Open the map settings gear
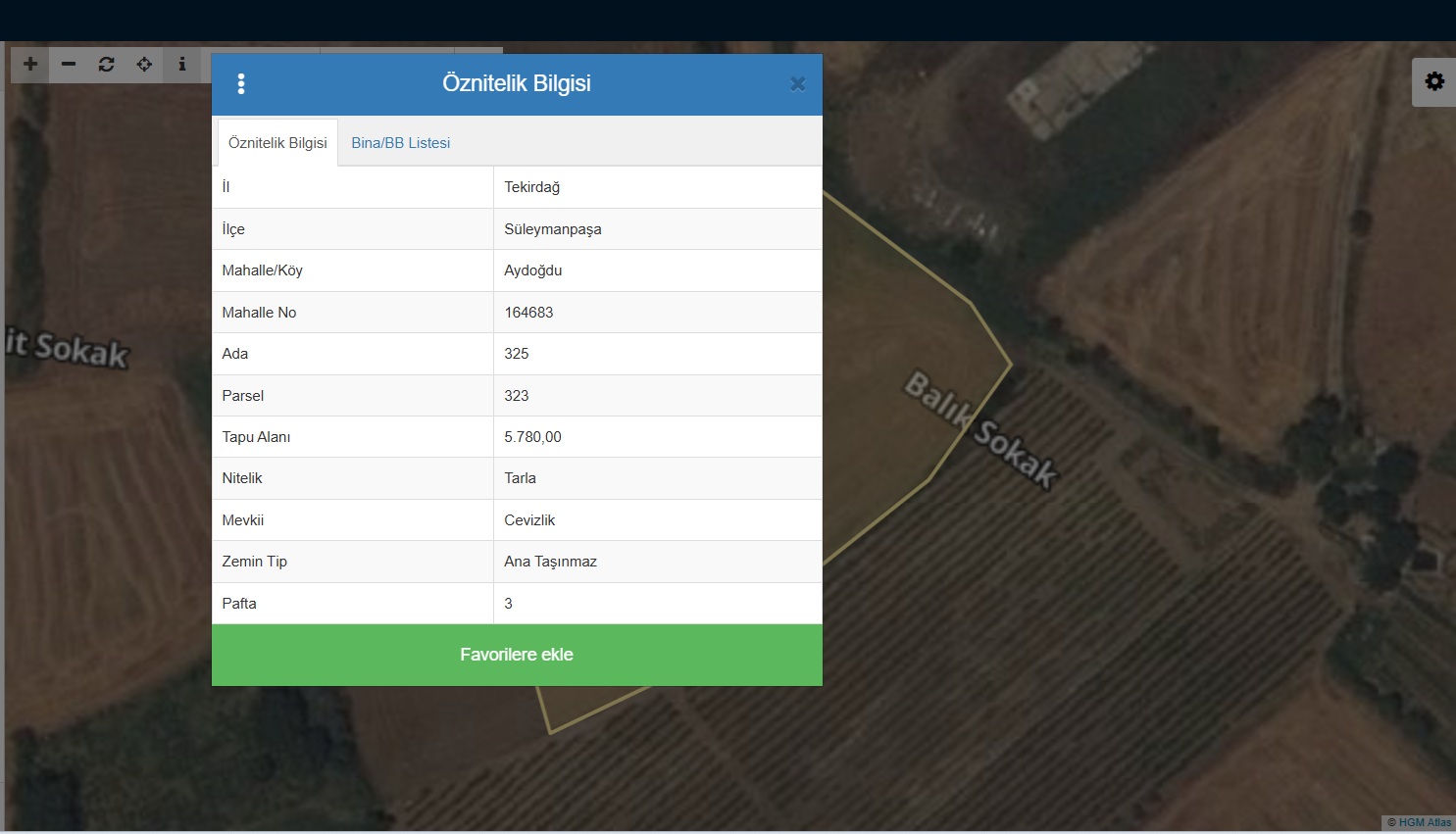 click(1434, 81)
